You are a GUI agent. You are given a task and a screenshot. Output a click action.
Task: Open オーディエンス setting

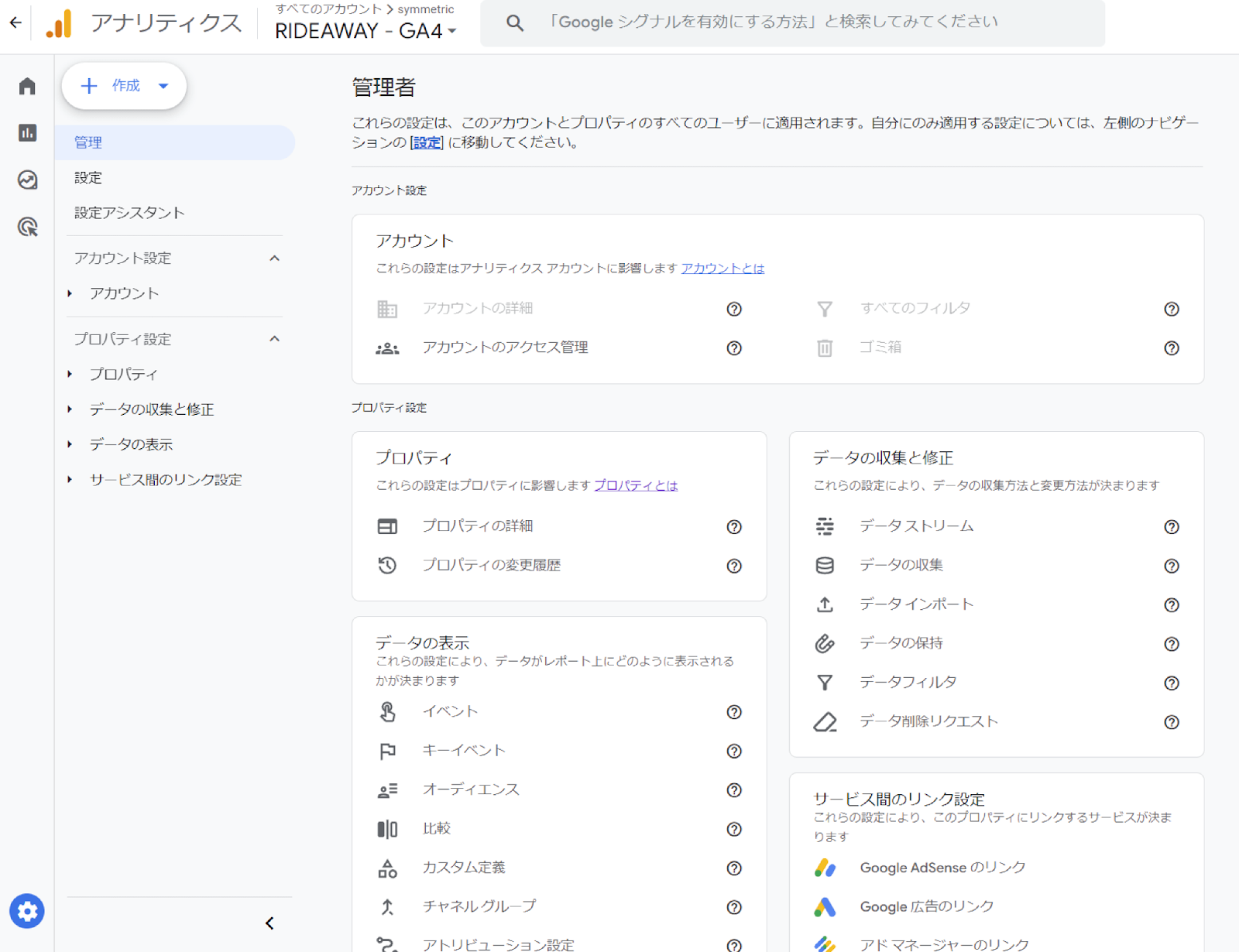tap(471, 789)
